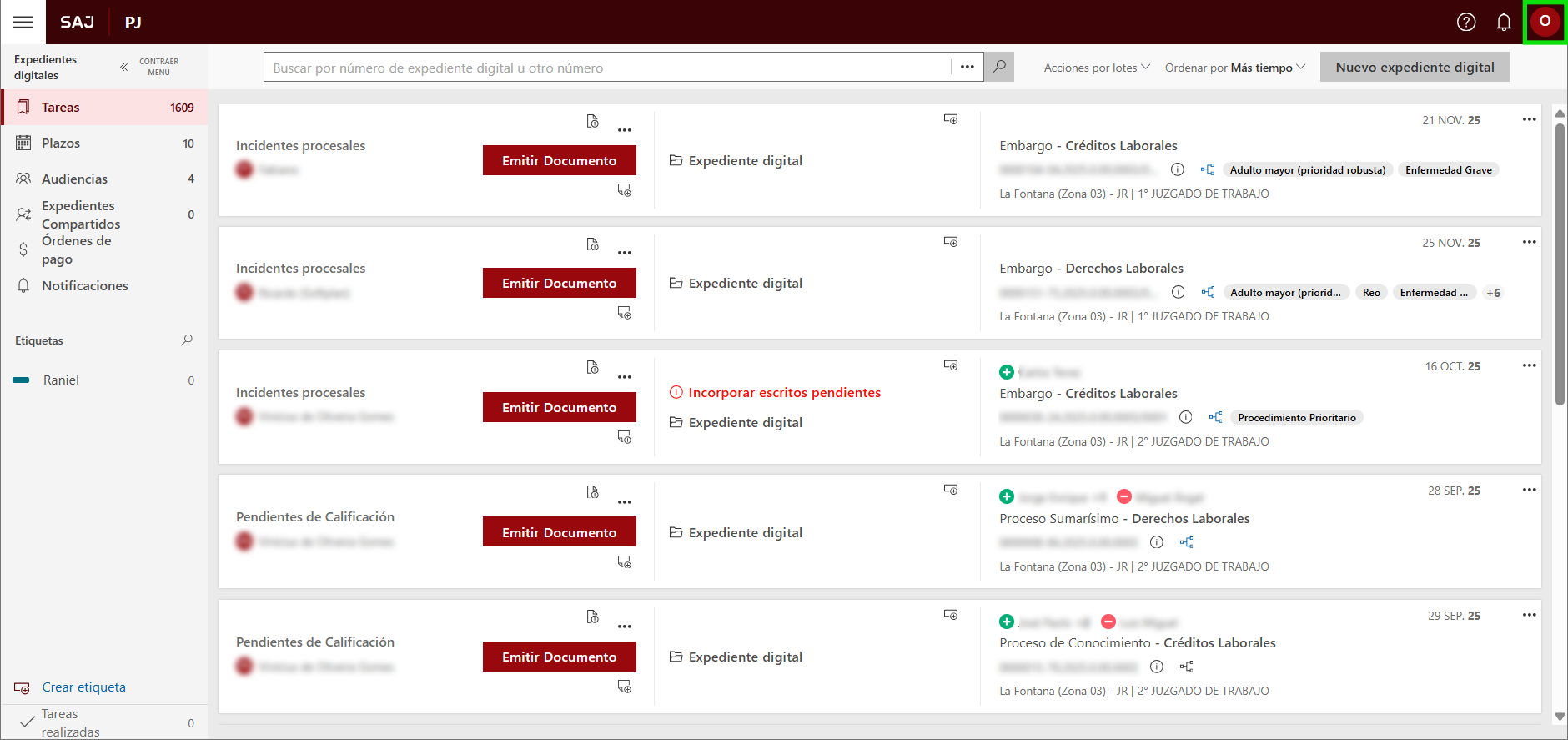The width and height of the screenshot is (1568, 740).
Task: Click info icon on first Embargo case
Action: 1178,169
